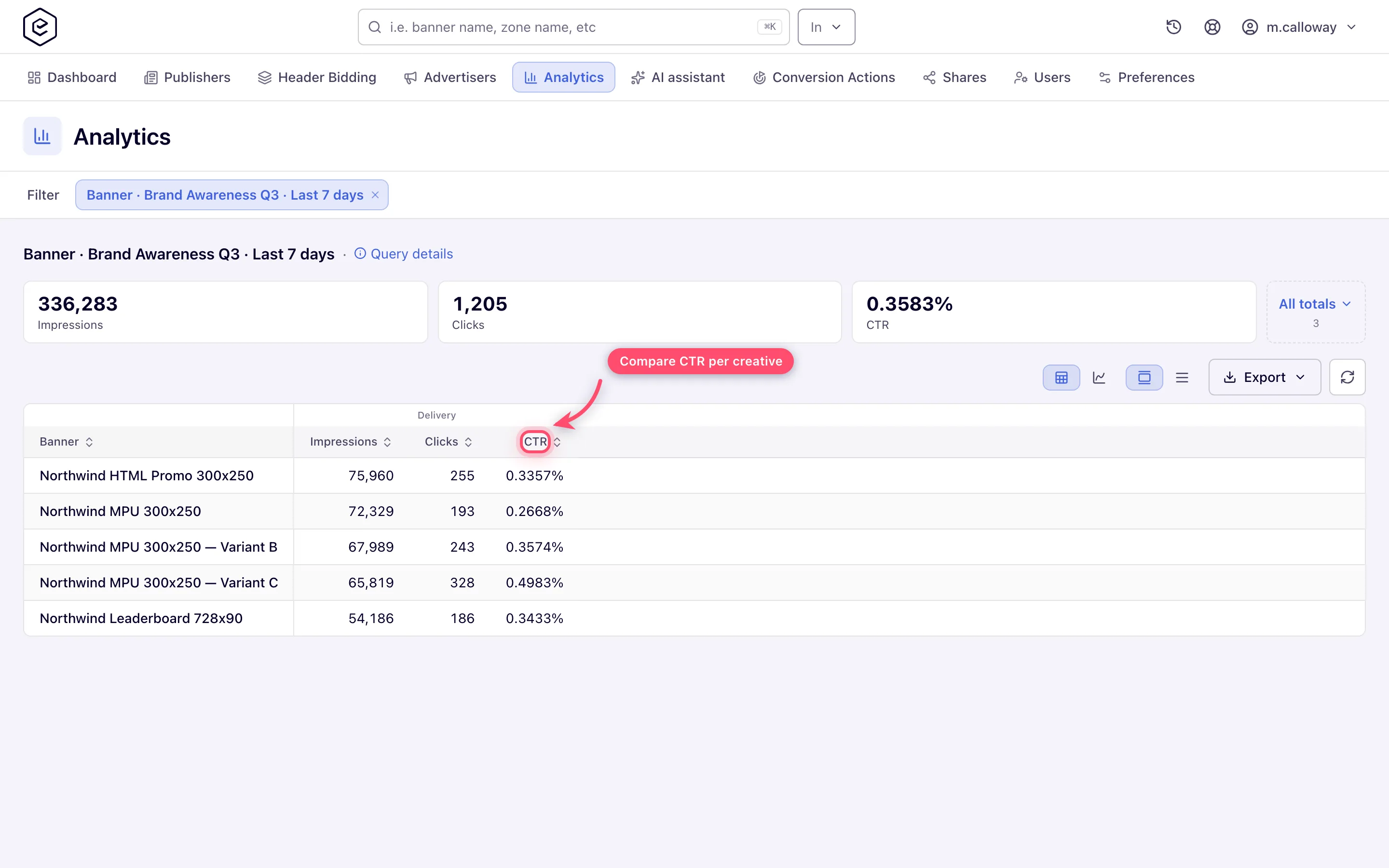Sort by Impressions column arrows

387,442
